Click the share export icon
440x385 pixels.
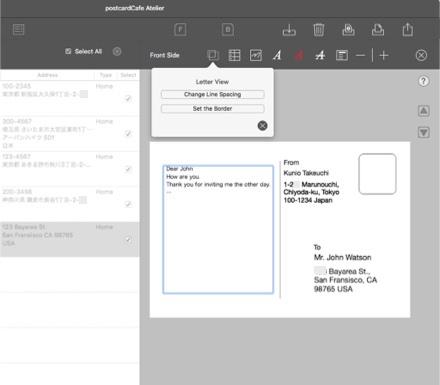pos(407,30)
